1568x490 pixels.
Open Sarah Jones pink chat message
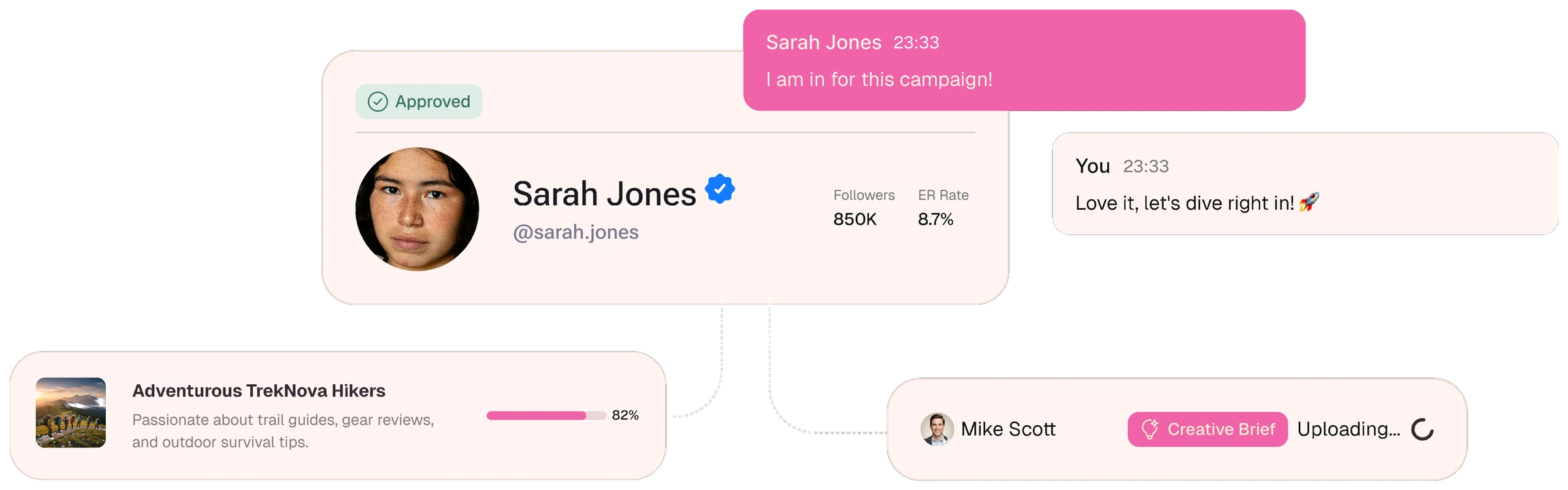[x=1024, y=60]
